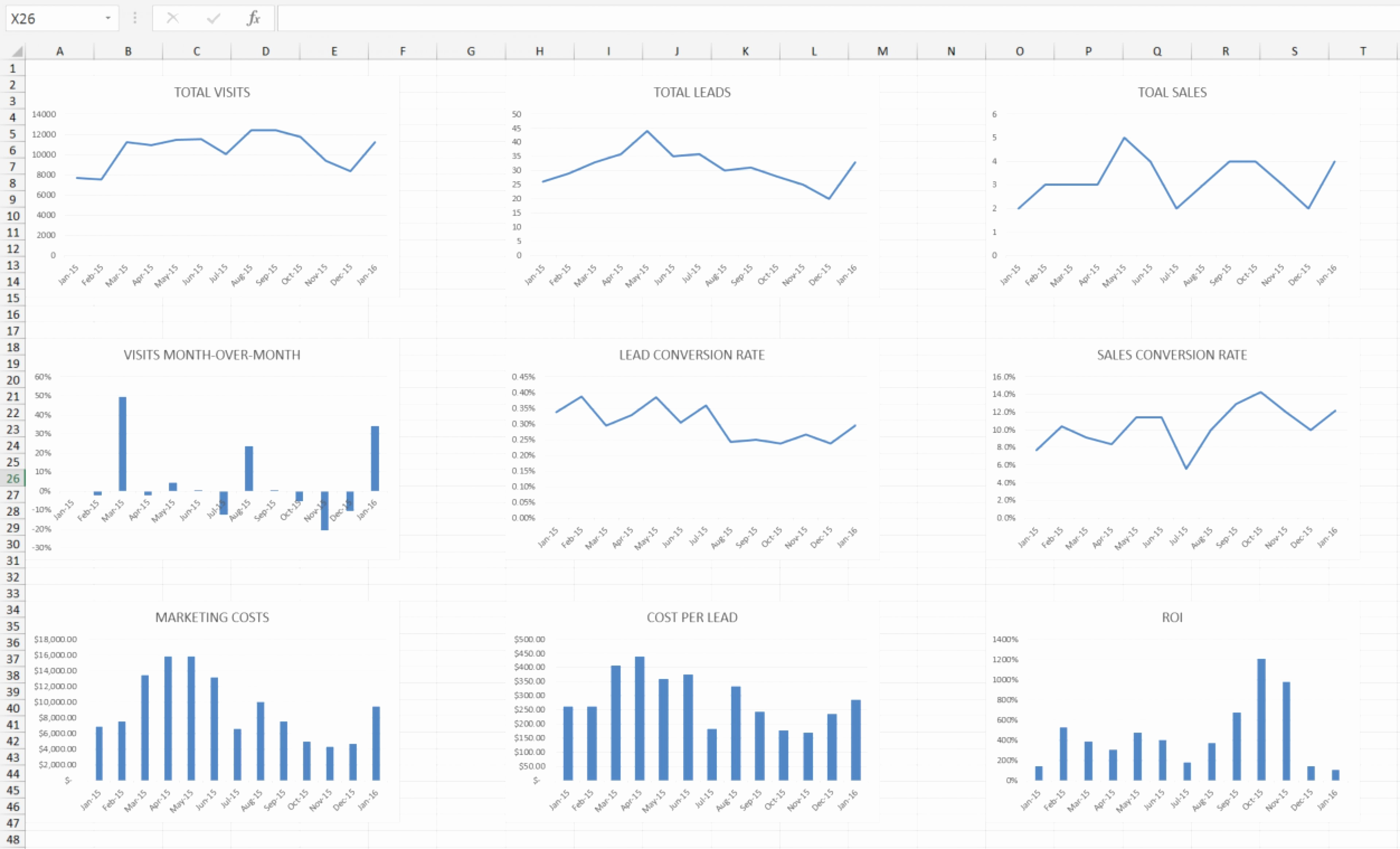Click the VISITS MONTH-OVER-MONTH chart title

212,354
